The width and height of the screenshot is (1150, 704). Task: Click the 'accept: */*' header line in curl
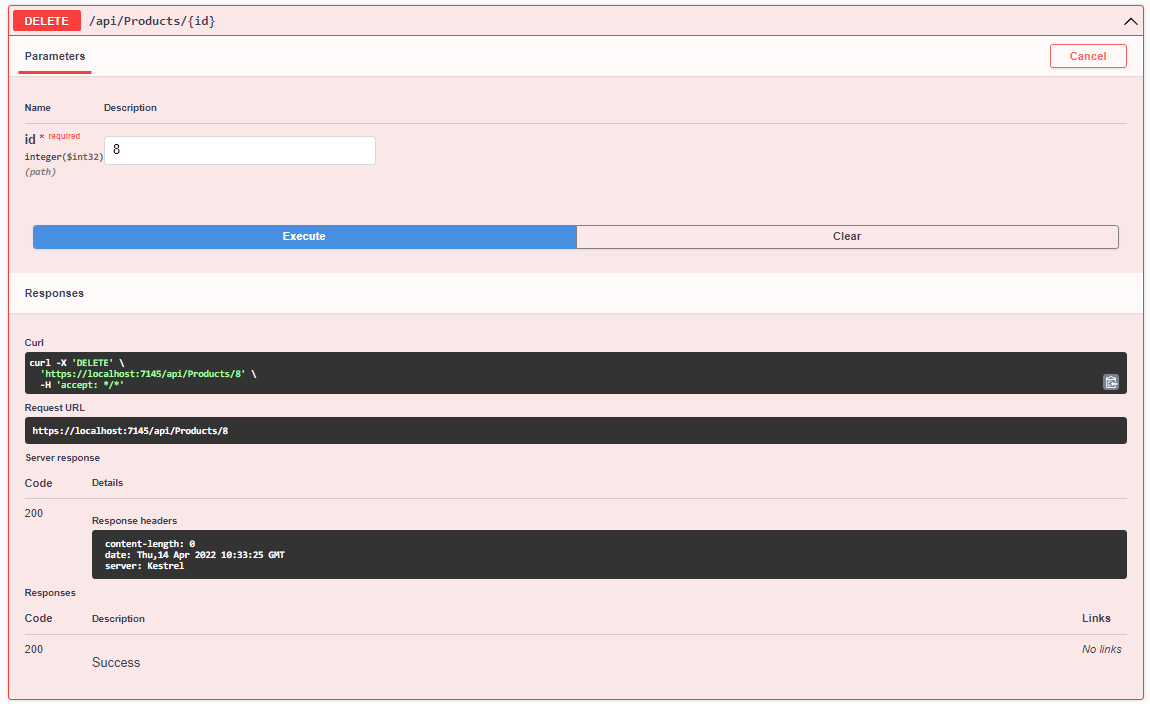coord(82,385)
